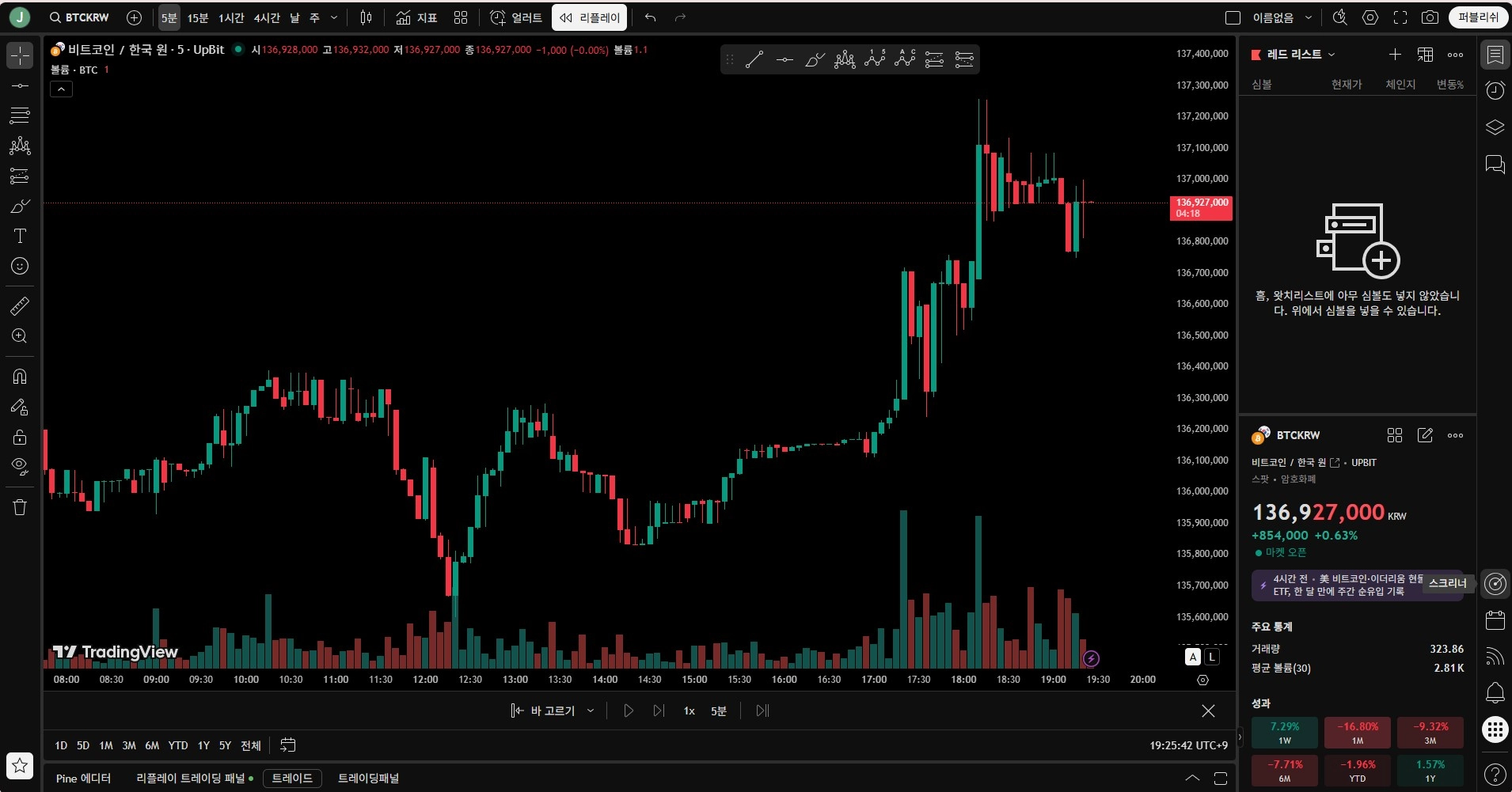The height and width of the screenshot is (792, 1512).
Task: Open the alerts clock panel in right sidebar
Action: pyautogui.click(x=1495, y=90)
